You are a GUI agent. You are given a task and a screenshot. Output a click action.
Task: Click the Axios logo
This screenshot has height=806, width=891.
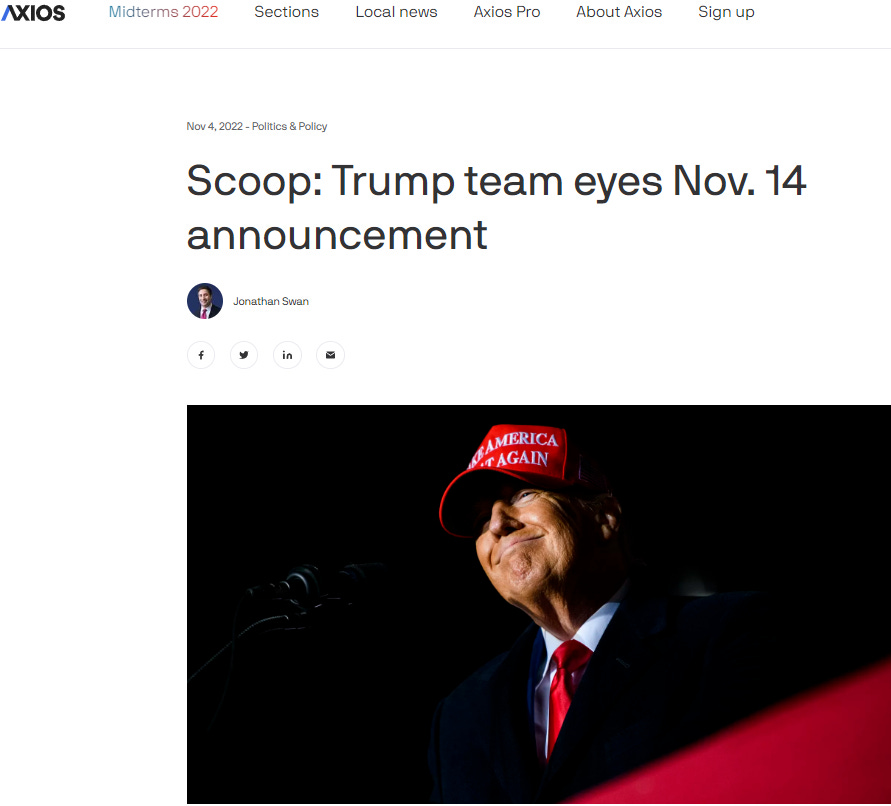[33, 13]
